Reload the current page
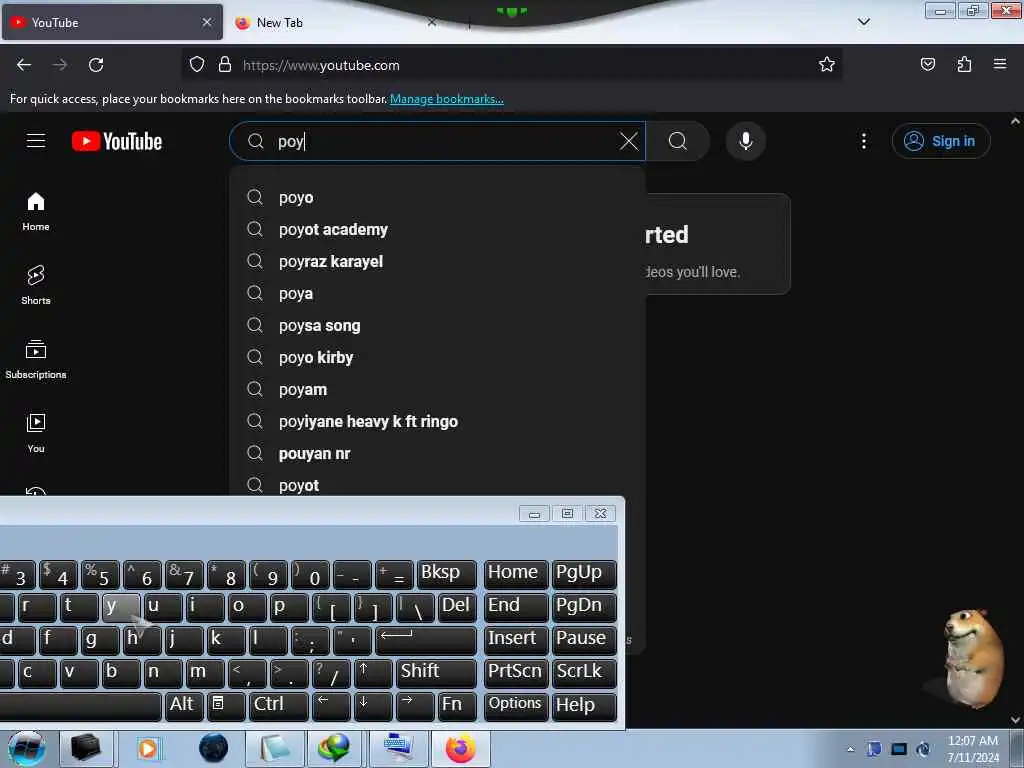Viewport: 1024px width, 768px height. pos(96,65)
